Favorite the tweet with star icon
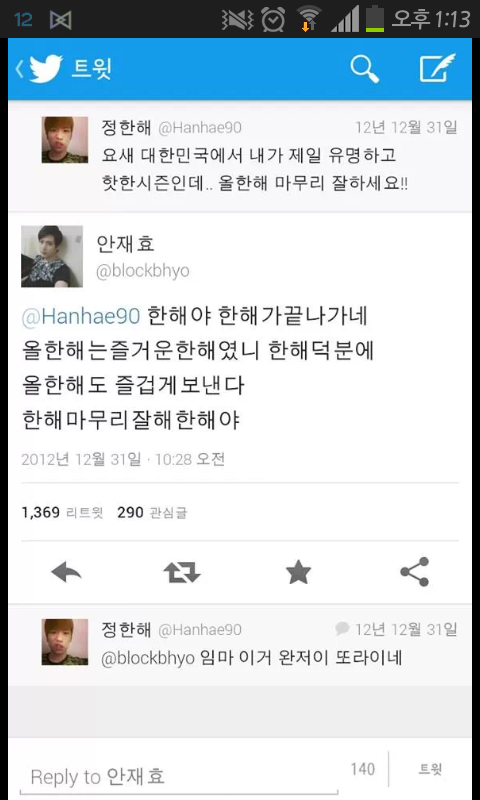The height and width of the screenshot is (800, 480). click(x=298, y=572)
